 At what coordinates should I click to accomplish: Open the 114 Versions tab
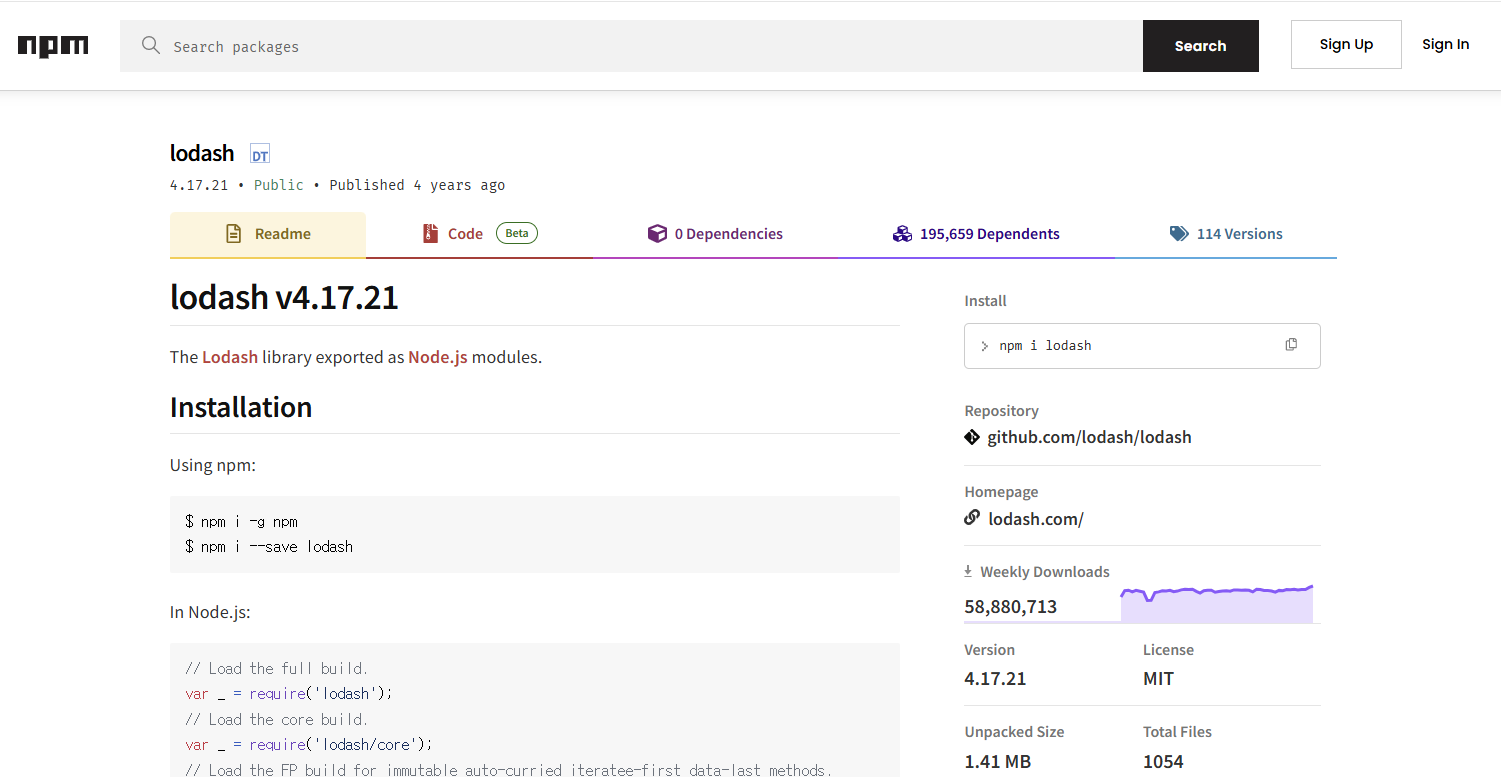click(1226, 234)
